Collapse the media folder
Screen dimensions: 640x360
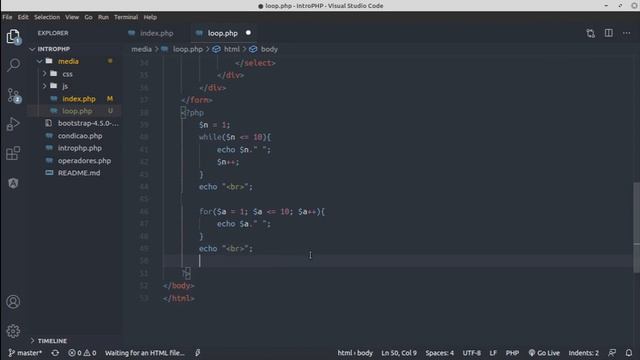click(40, 61)
